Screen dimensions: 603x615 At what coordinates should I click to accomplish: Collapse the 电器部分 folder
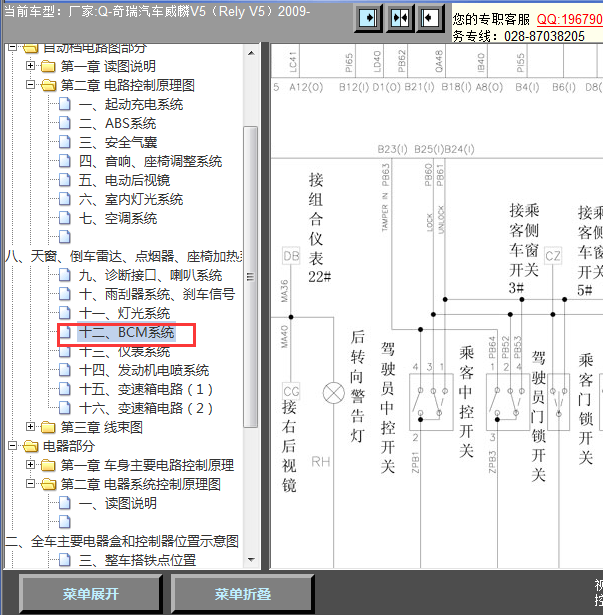pos(12,446)
